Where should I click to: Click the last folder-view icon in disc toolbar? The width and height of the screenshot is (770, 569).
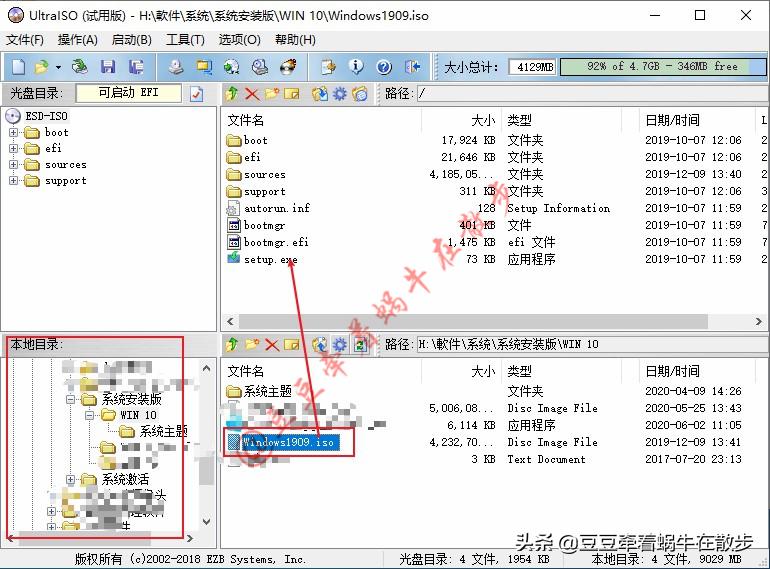(x=360, y=93)
